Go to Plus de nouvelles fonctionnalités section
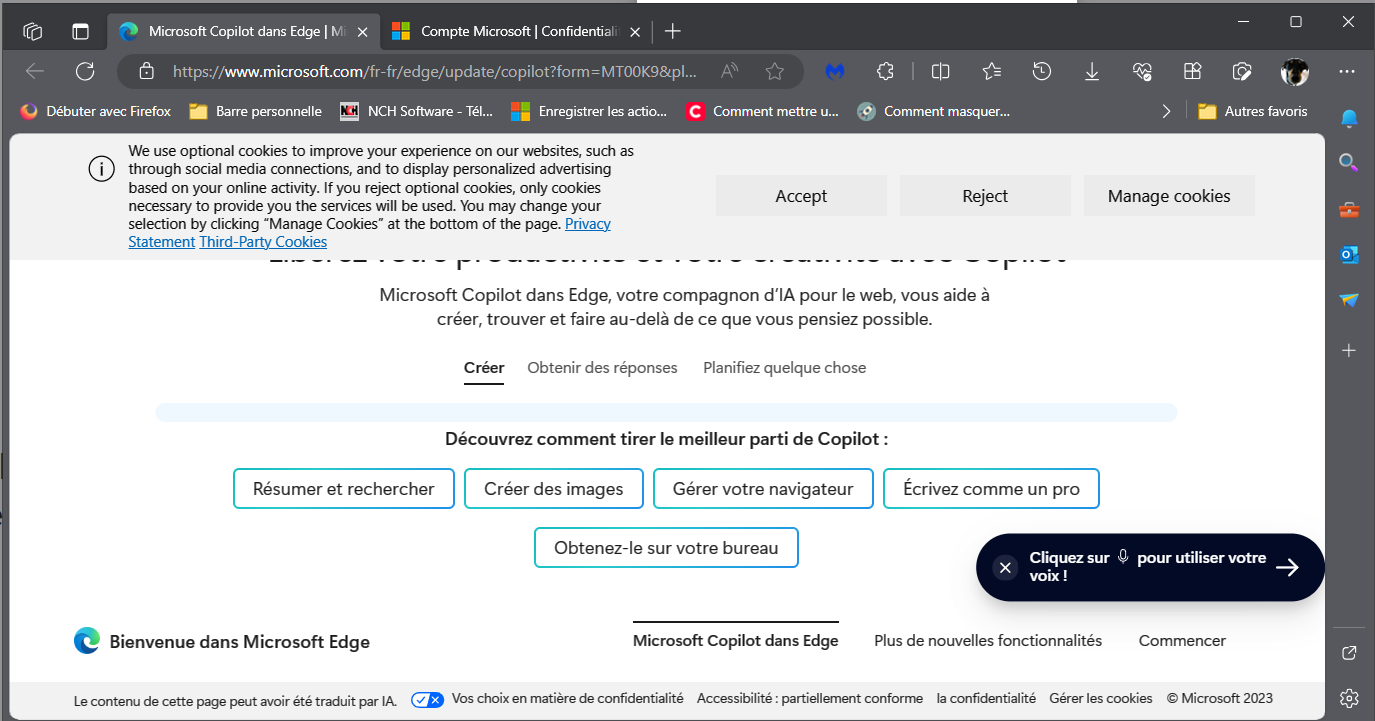The width and height of the screenshot is (1375, 721). (x=988, y=641)
